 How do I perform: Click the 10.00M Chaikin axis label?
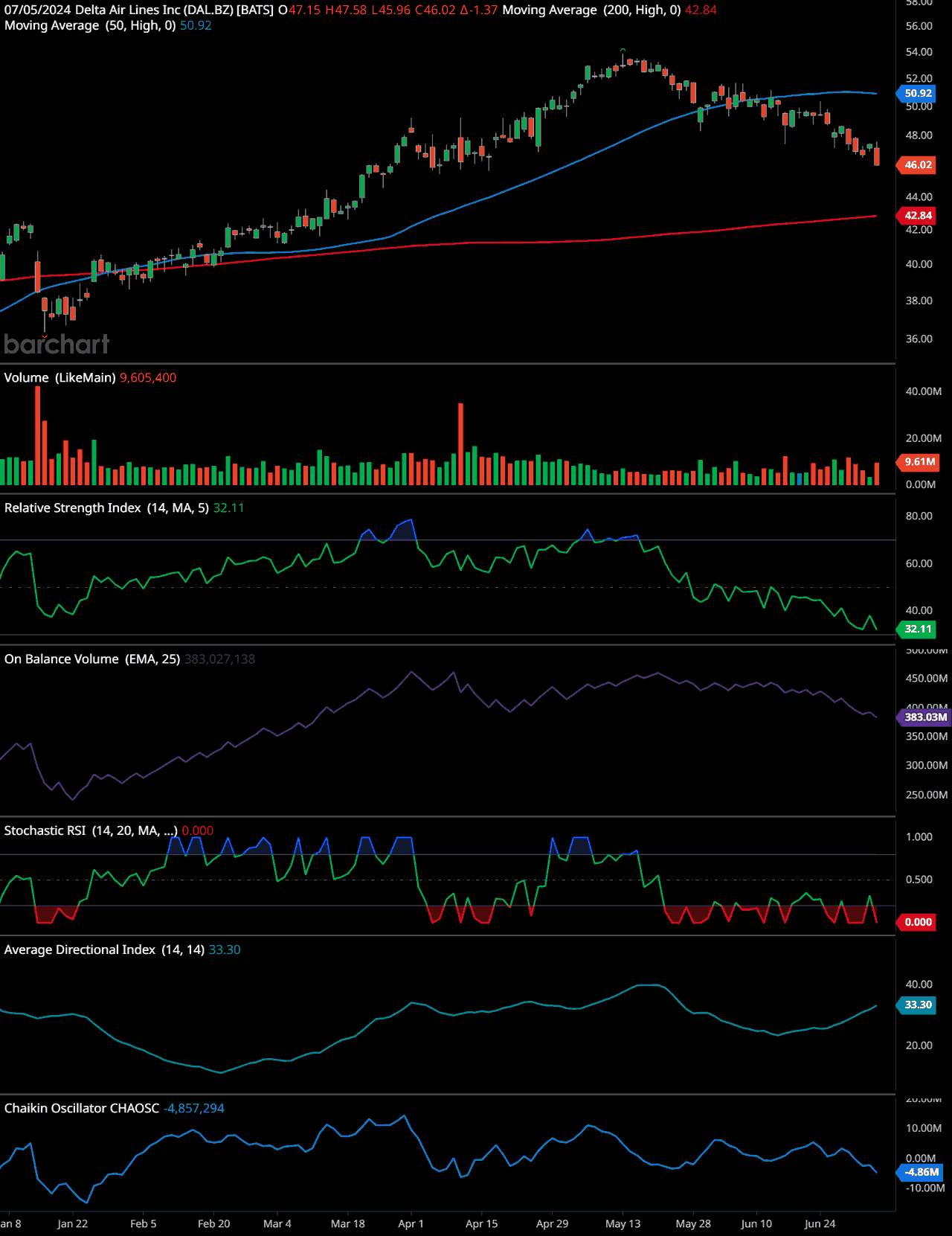[x=924, y=1128]
